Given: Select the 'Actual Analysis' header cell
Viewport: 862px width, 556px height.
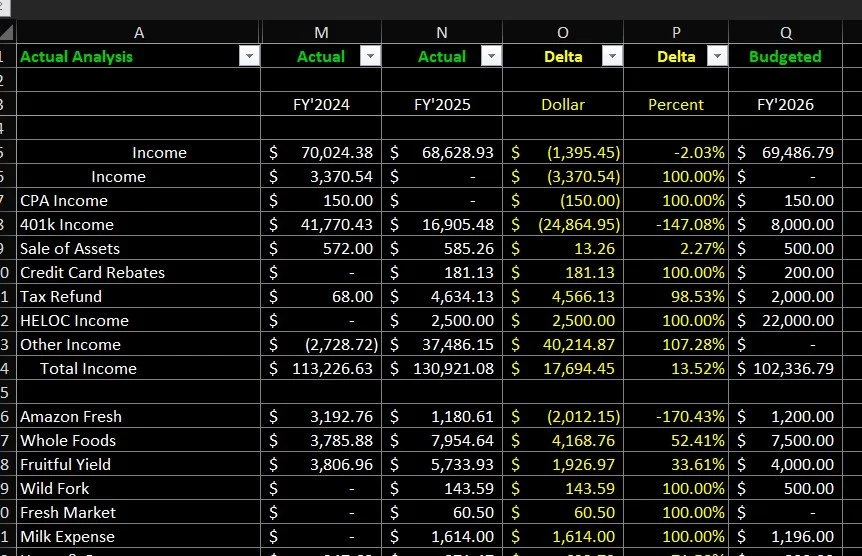Looking at the screenshot, I should click(139, 56).
